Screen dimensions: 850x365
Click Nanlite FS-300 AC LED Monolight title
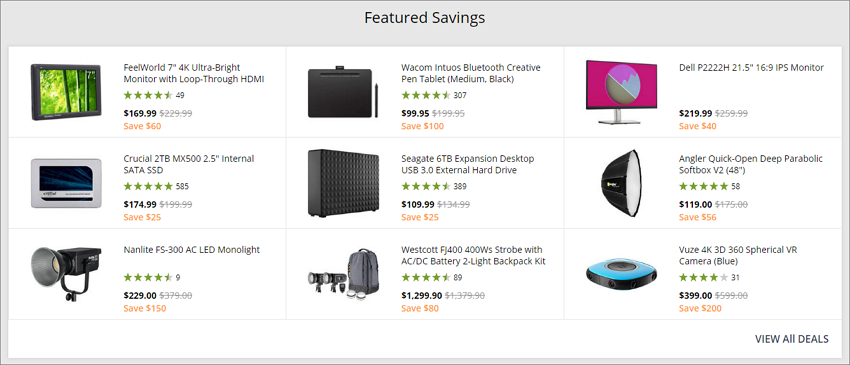tap(191, 250)
